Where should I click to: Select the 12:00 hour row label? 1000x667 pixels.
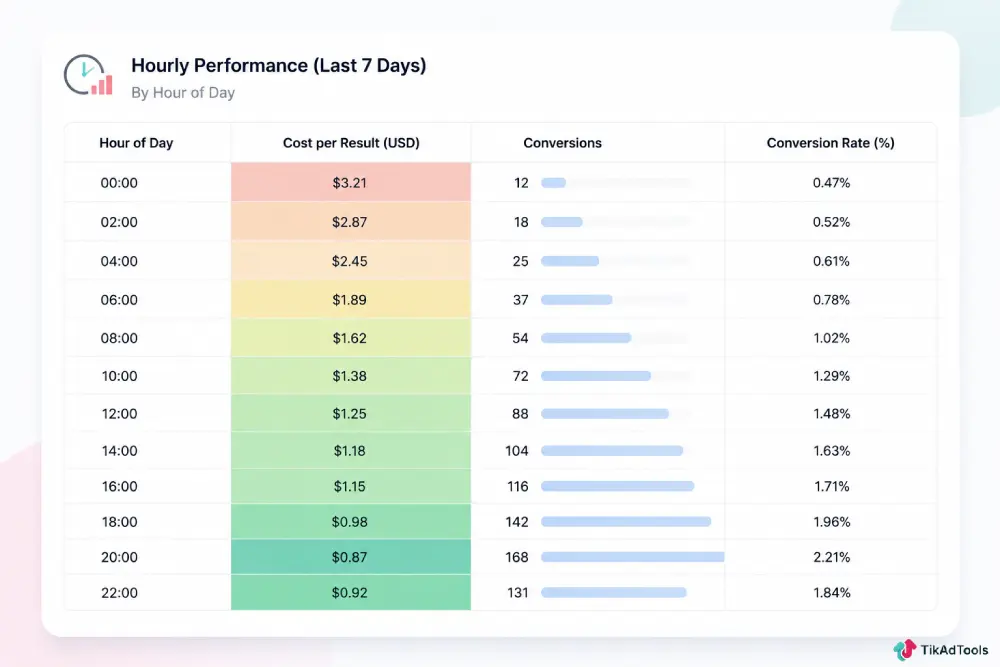point(119,414)
